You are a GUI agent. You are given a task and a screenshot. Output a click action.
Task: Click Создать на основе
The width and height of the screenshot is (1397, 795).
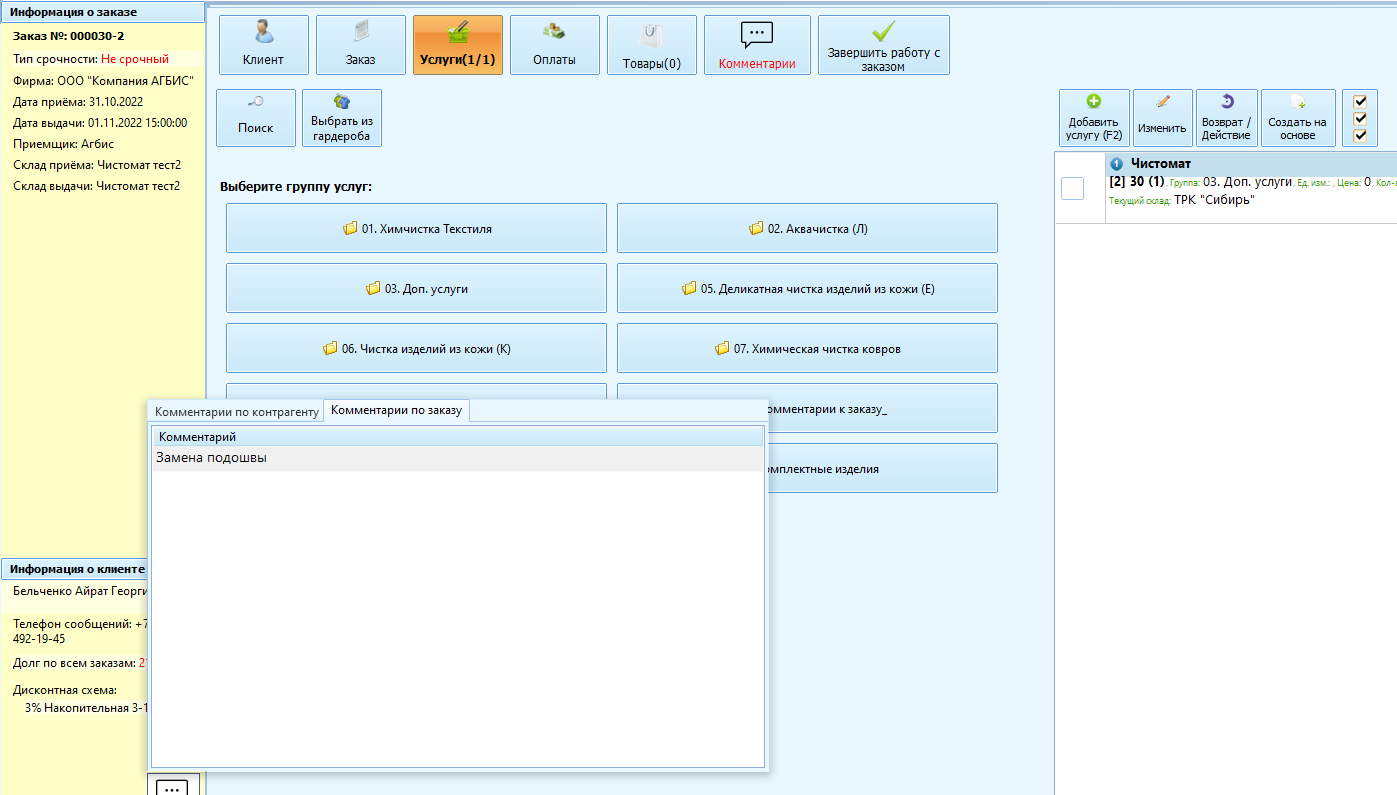pos(1297,117)
